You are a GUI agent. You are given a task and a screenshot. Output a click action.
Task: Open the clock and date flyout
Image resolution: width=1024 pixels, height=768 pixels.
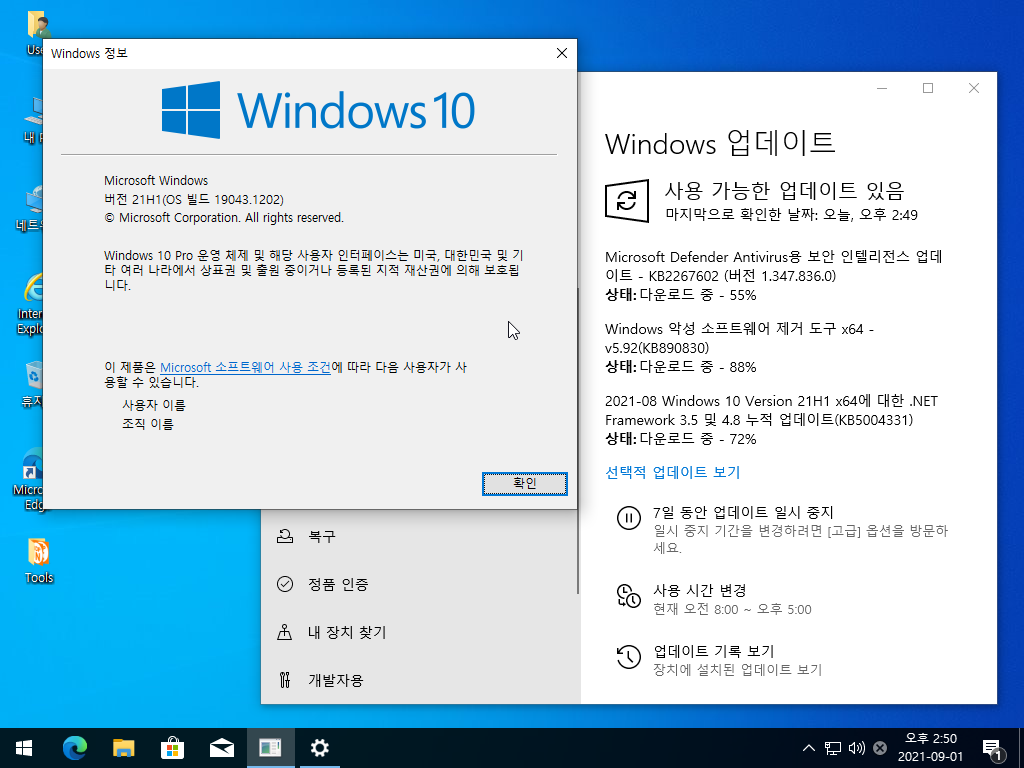click(x=930, y=748)
